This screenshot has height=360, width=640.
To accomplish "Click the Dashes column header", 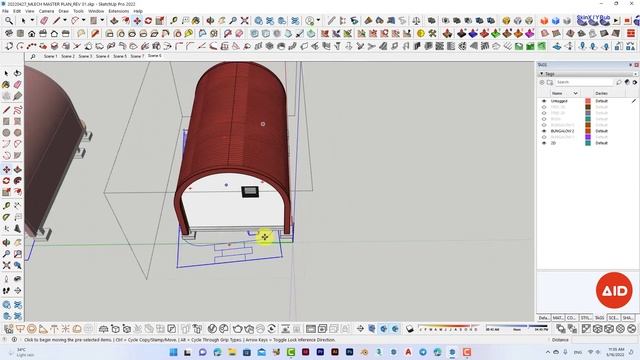I will coord(601,93).
